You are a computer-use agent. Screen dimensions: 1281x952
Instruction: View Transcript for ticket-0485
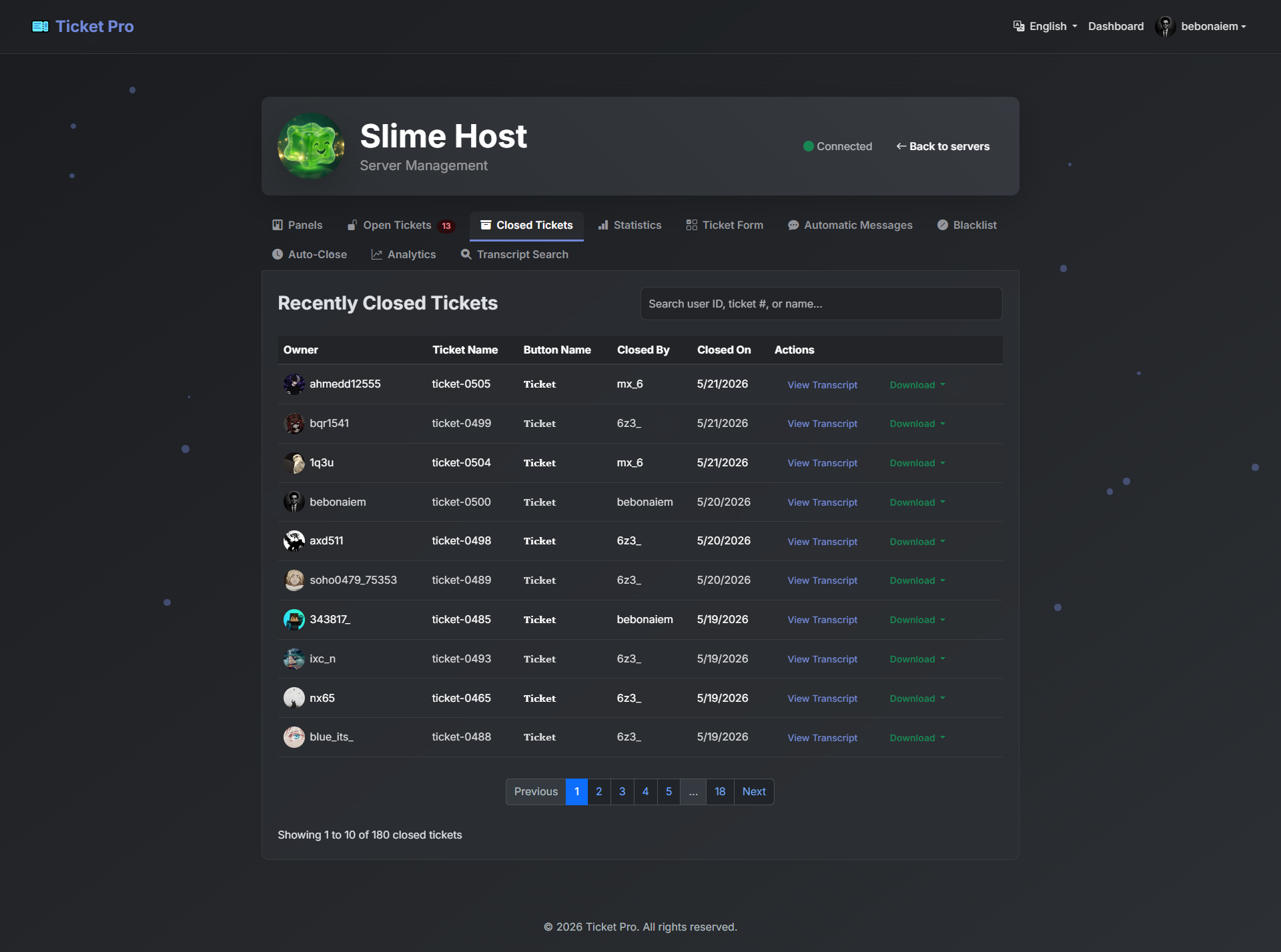click(x=822, y=620)
